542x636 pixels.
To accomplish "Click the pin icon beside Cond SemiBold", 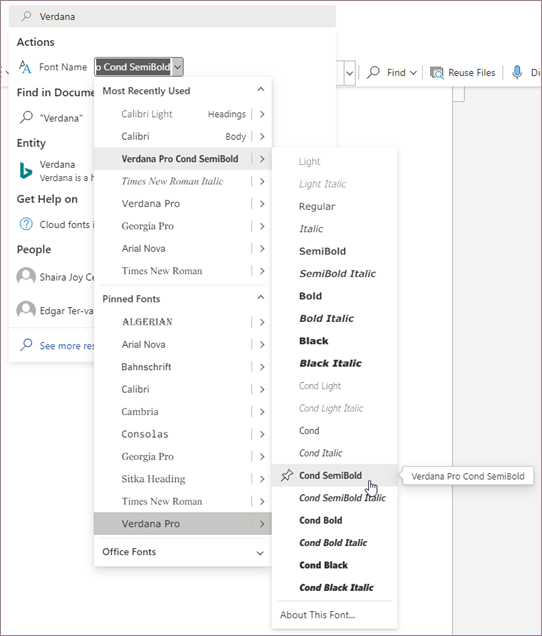I will tap(287, 475).
